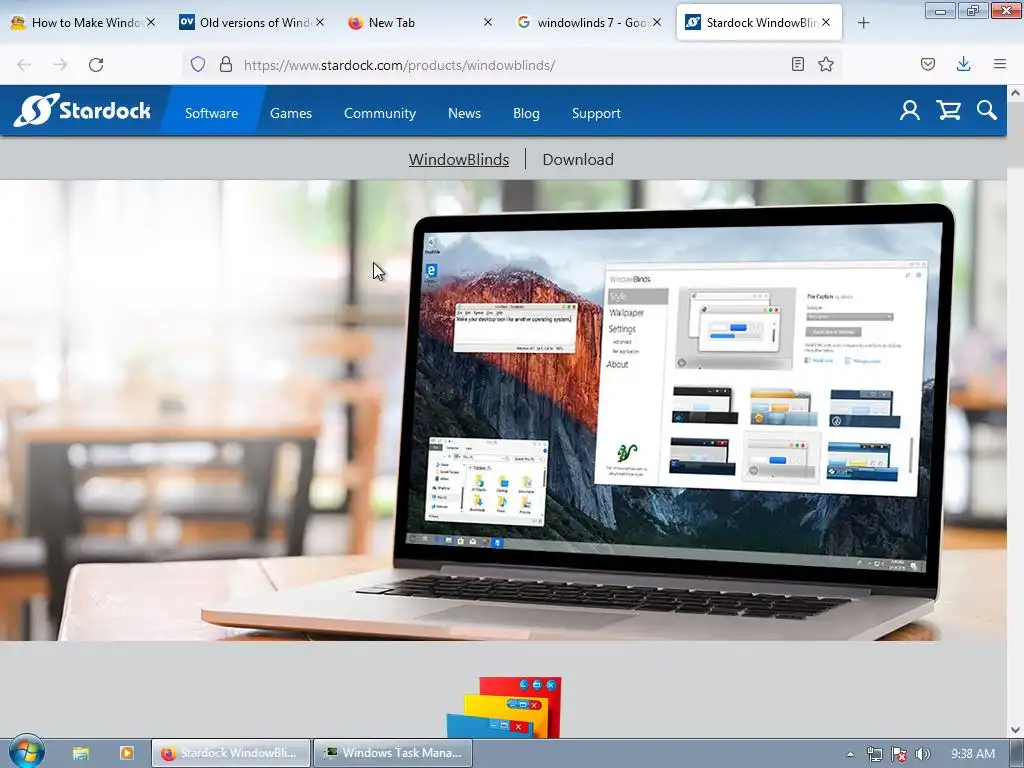Viewport: 1024px width, 768px height.
Task: Click the Stardock site search magnifier
Action: tap(987, 110)
